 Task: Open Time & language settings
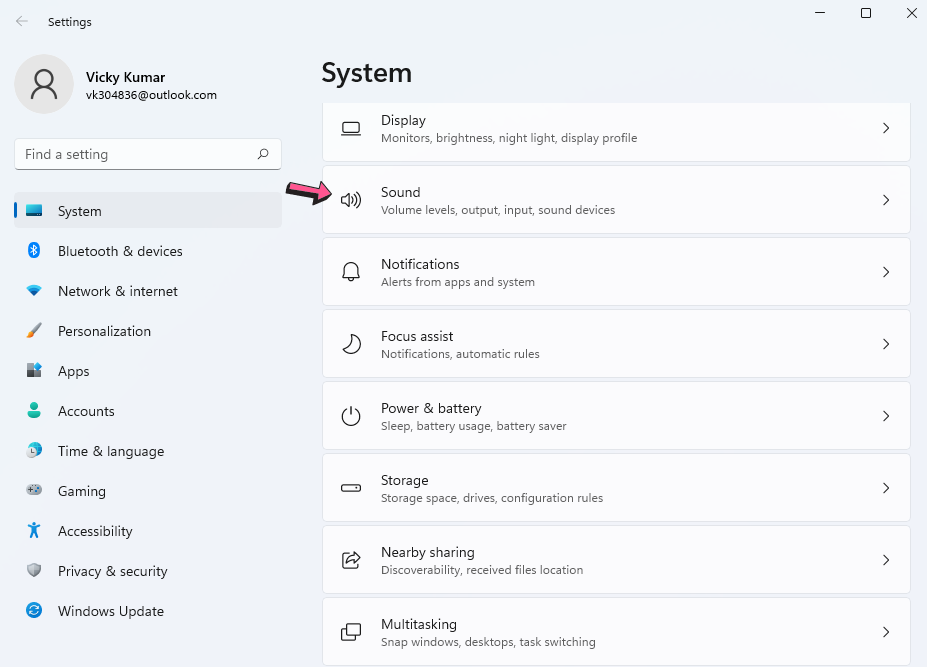tap(148, 451)
